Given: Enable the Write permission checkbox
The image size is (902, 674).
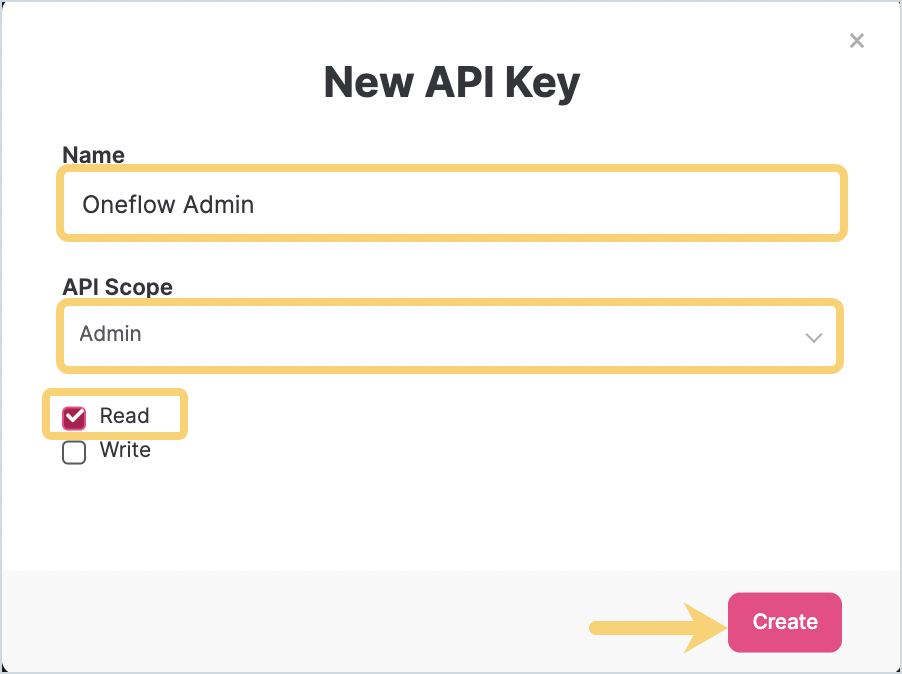Looking at the screenshot, I should (74, 452).
